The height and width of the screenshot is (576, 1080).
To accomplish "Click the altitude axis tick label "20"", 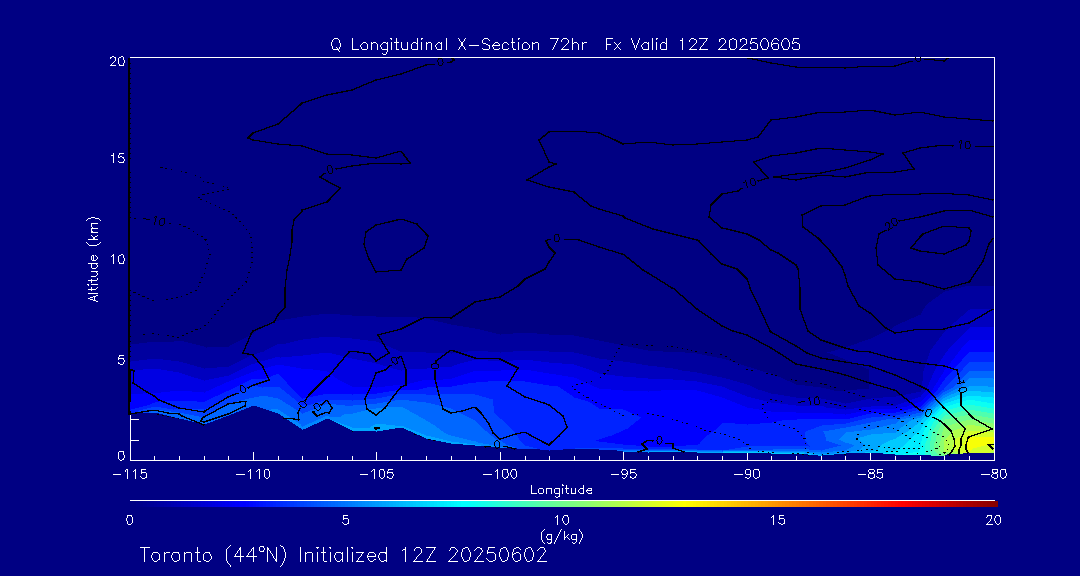I will pyautogui.click(x=116, y=61).
